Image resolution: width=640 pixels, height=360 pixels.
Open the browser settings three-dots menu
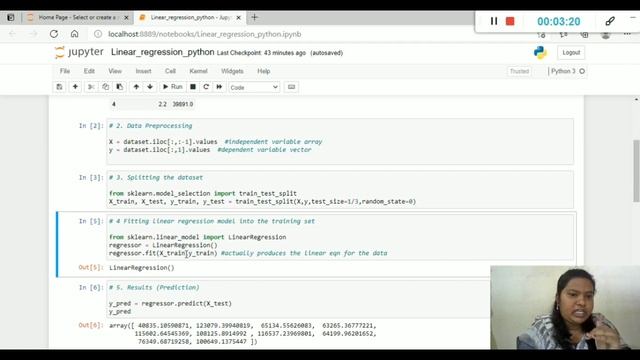[627, 35]
